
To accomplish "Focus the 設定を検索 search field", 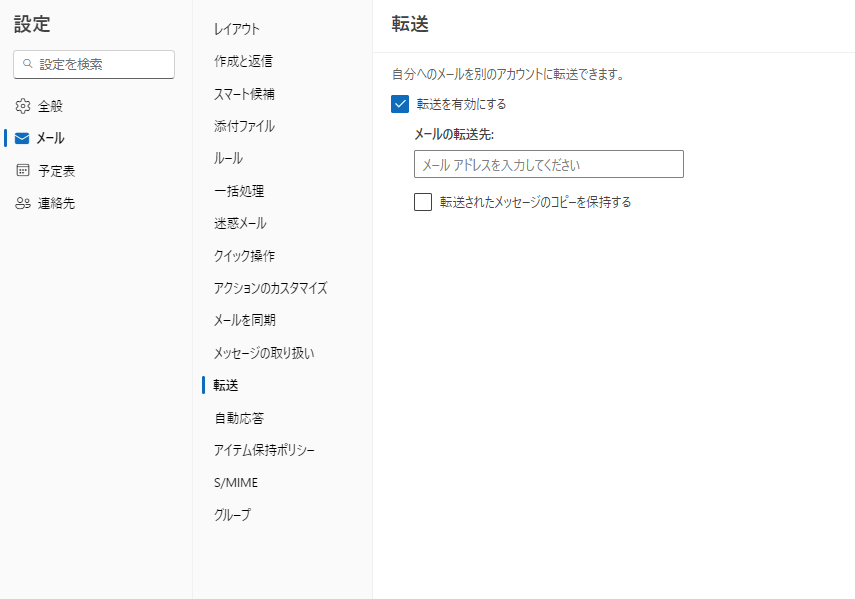I will click(x=94, y=64).
